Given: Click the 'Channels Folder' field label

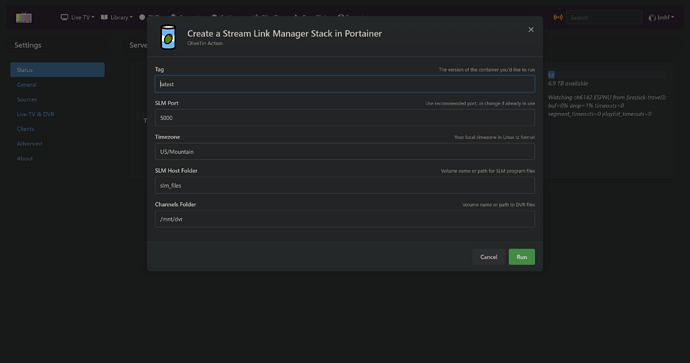Looking at the screenshot, I should click(176, 204).
